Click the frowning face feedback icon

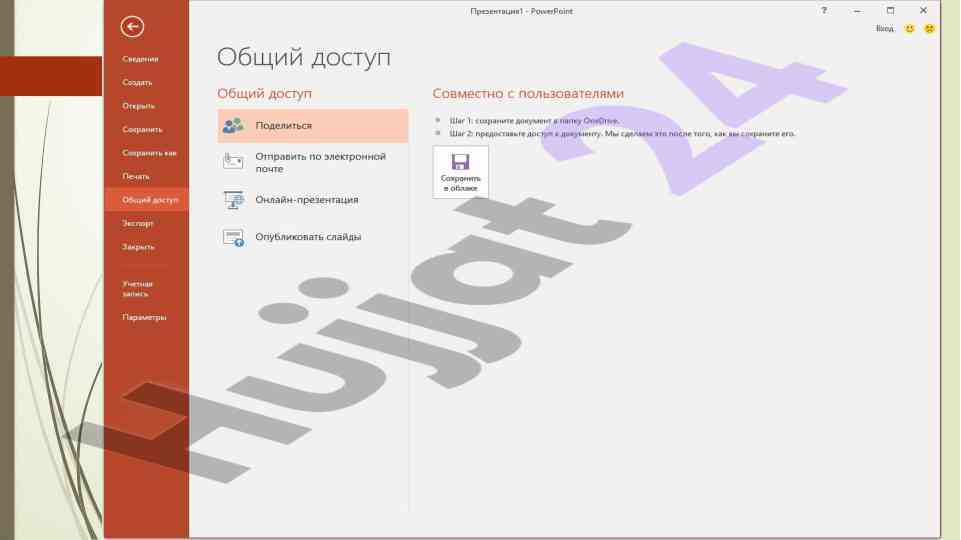pyautogui.click(x=929, y=29)
